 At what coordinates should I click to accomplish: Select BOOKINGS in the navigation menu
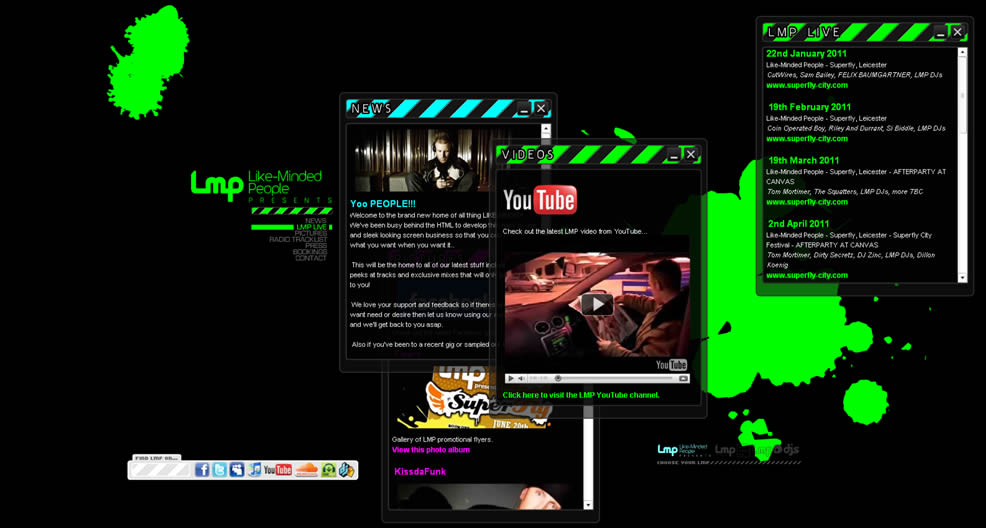tap(310, 252)
